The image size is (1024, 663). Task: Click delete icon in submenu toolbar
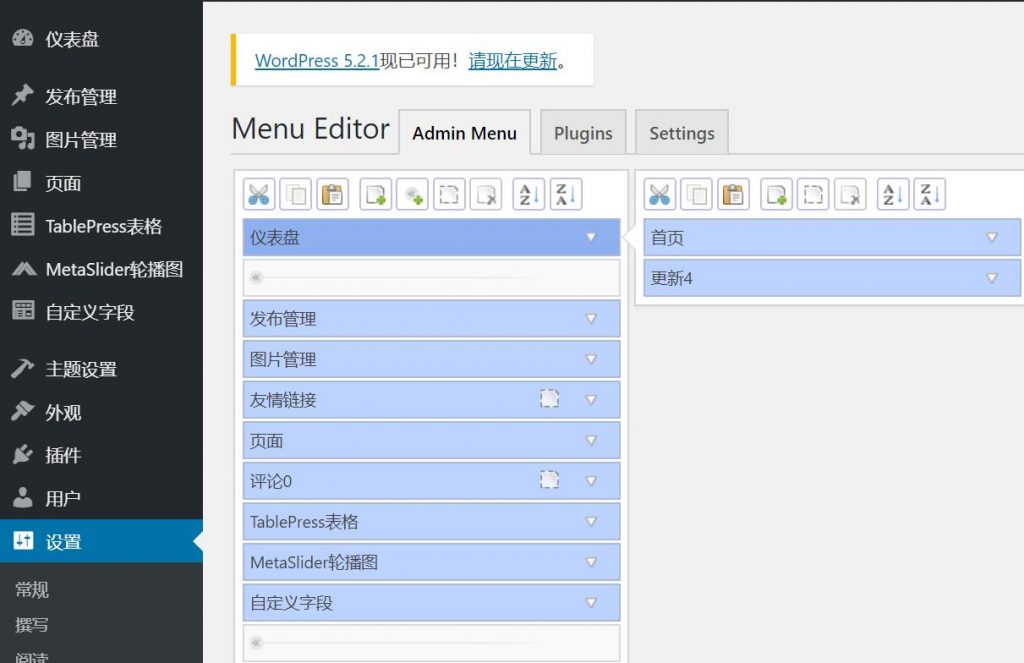850,195
